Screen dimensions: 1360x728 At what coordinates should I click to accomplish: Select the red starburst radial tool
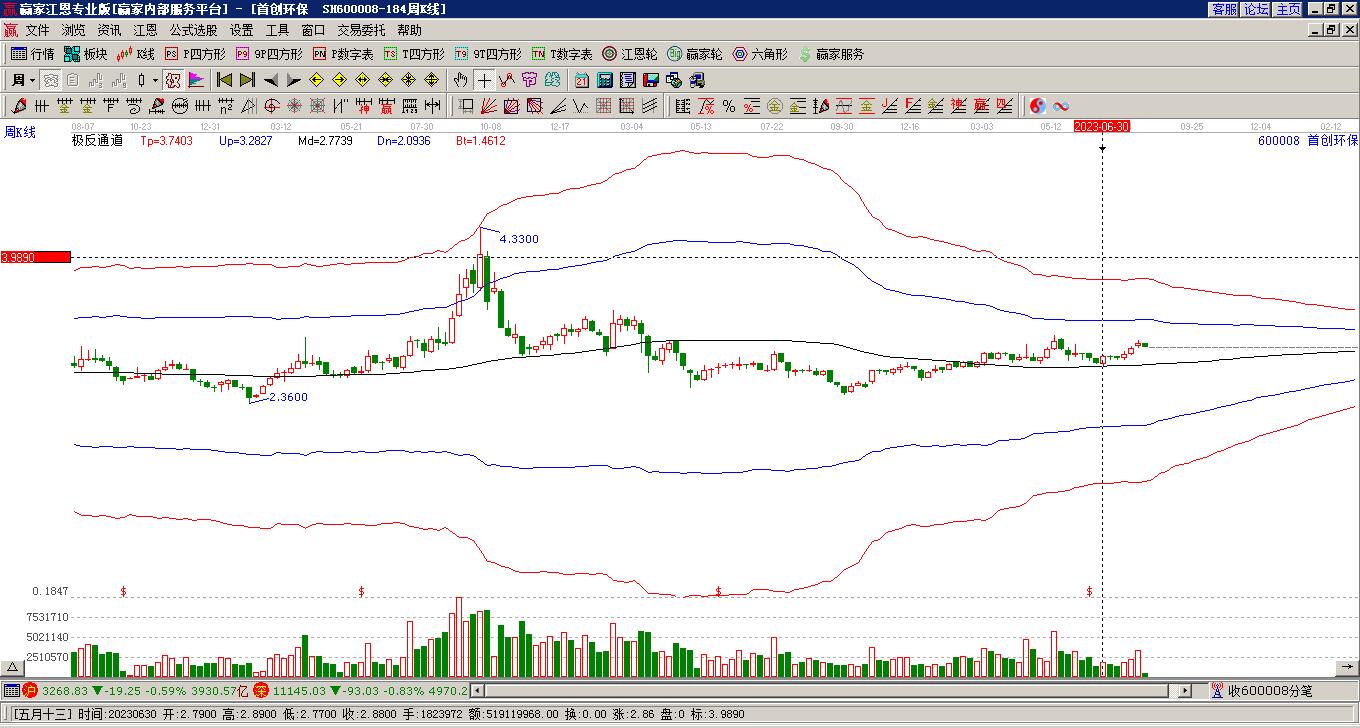coord(295,106)
